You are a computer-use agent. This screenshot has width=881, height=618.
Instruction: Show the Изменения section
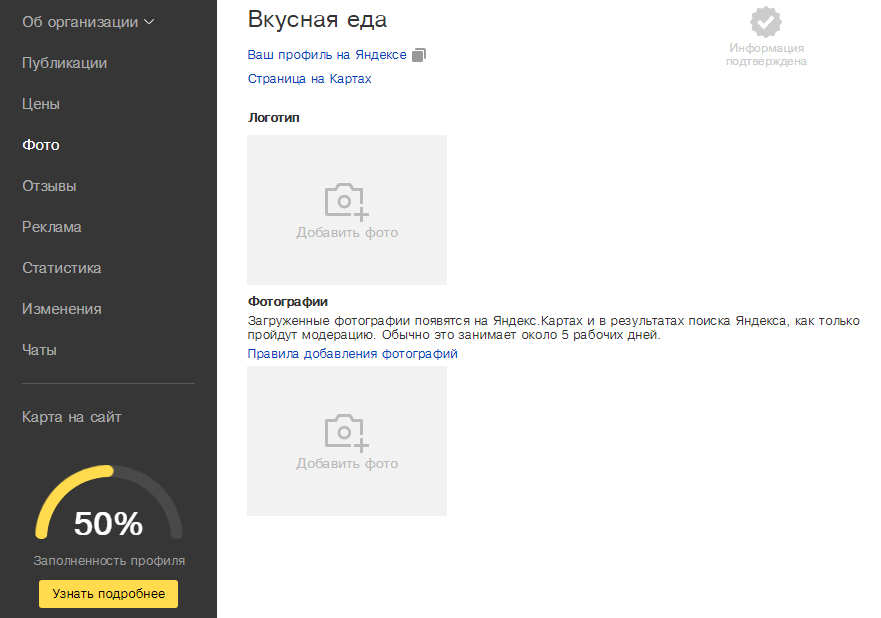(x=61, y=309)
